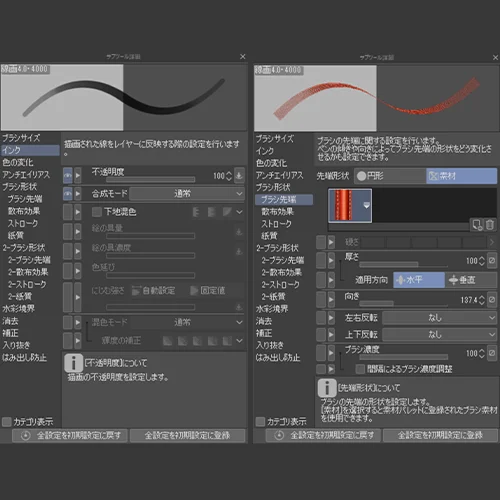
Task: Enable the 下地混色 checkbox
Action: (x=97, y=212)
